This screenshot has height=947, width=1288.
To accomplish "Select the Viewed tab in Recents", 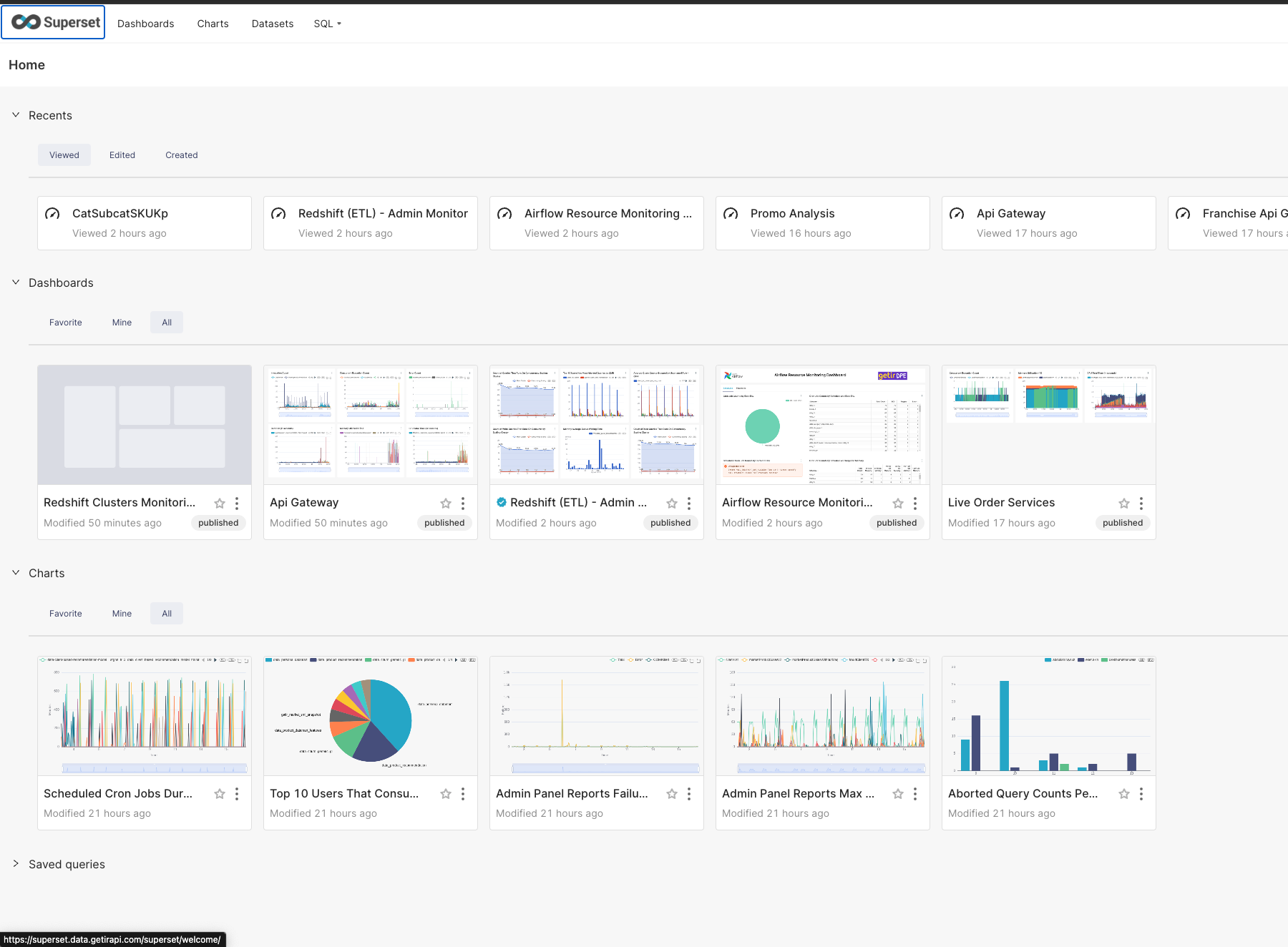I will pyautogui.click(x=64, y=154).
